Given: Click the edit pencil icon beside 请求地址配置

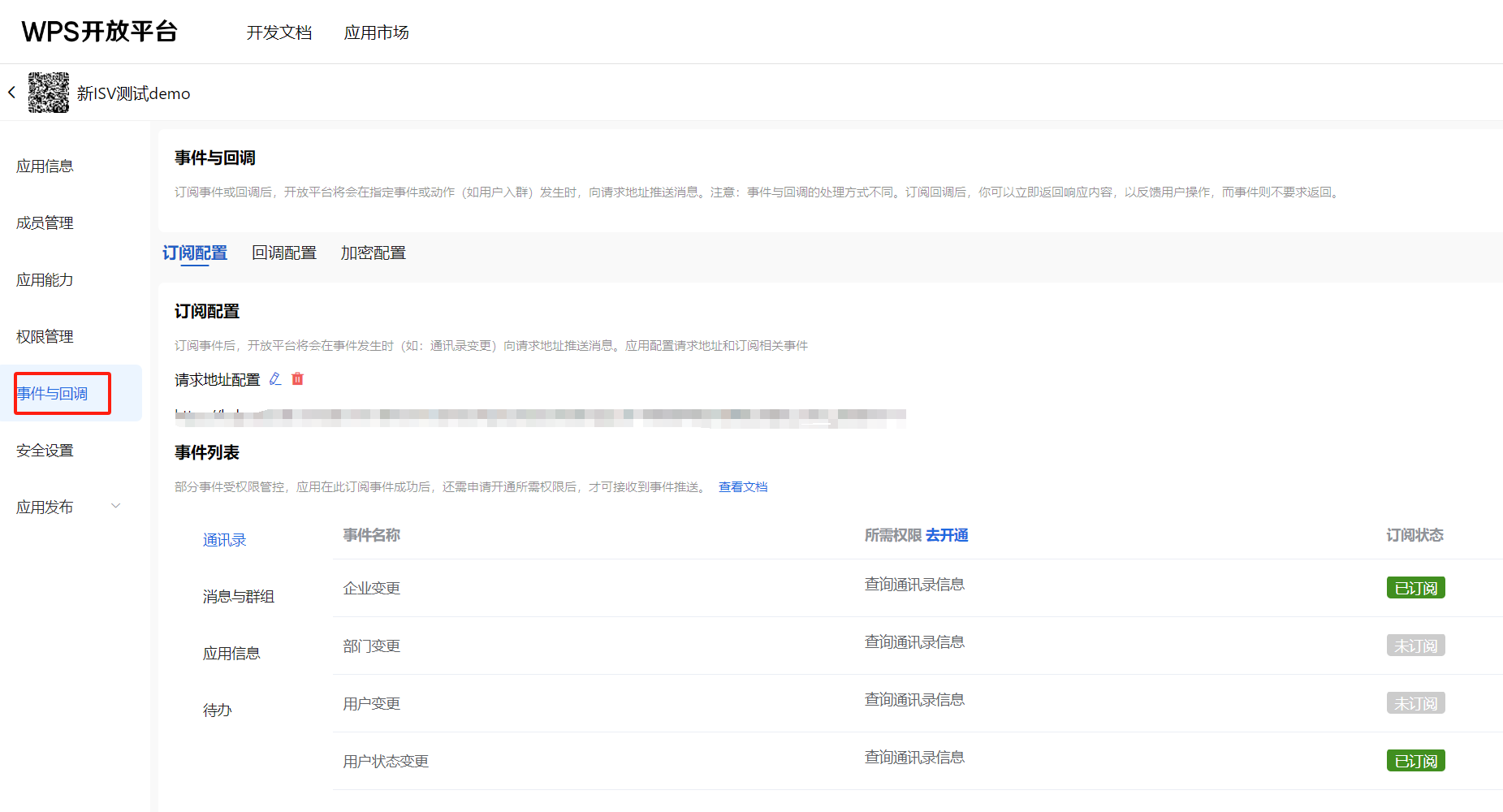Looking at the screenshot, I should 275,379.
